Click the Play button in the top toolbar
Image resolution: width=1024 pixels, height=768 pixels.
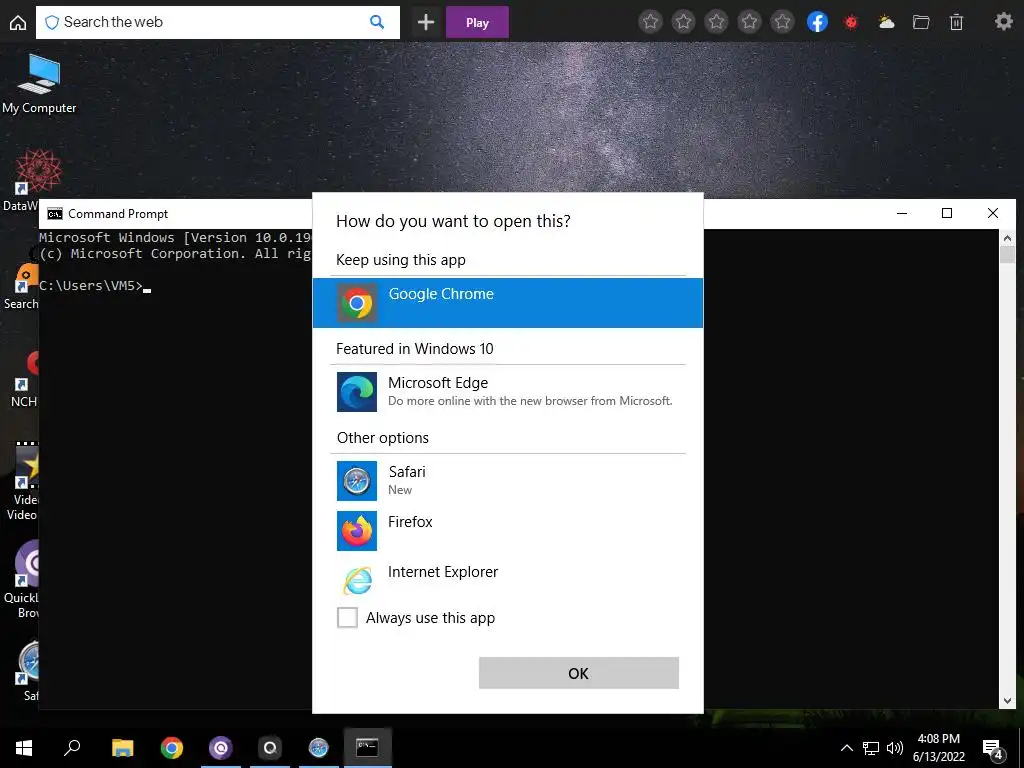tap(477, 22)
